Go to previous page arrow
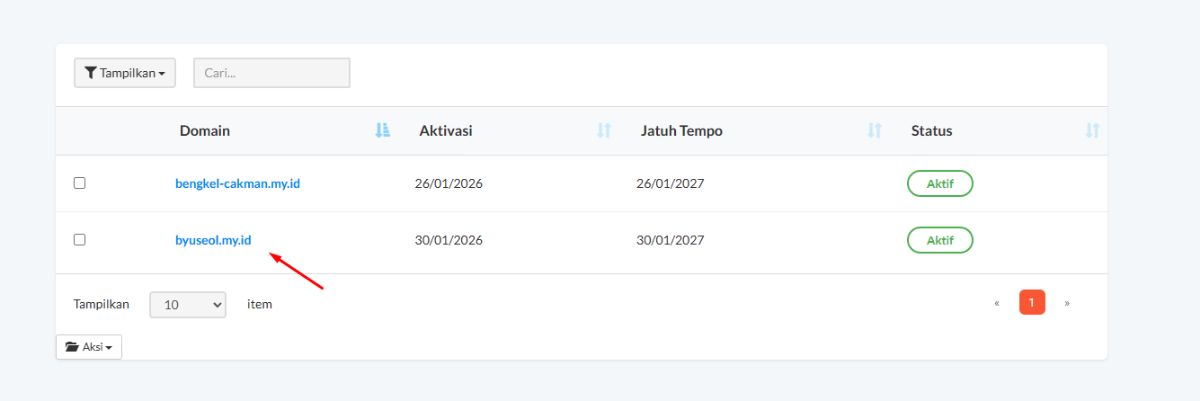This screenshot has width=1200, height=401. (x=997, y=303)
